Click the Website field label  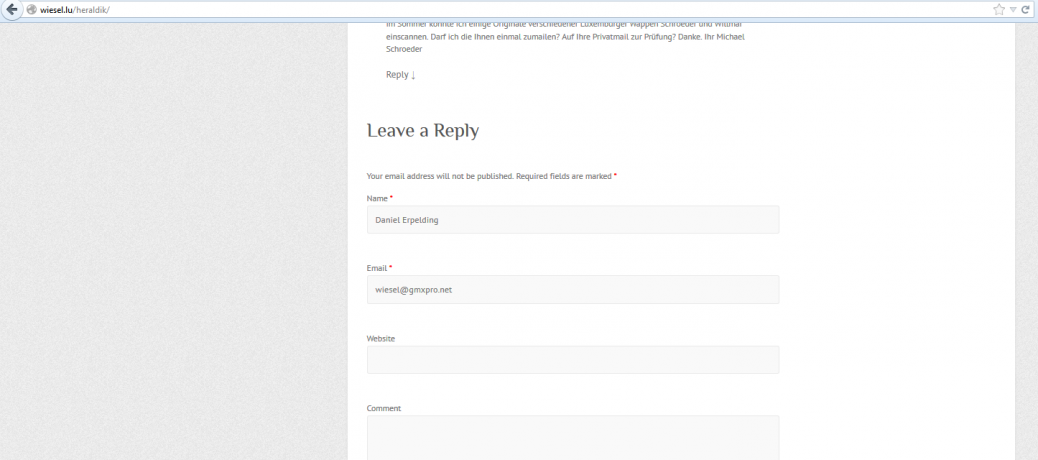(x=381, y=338)
